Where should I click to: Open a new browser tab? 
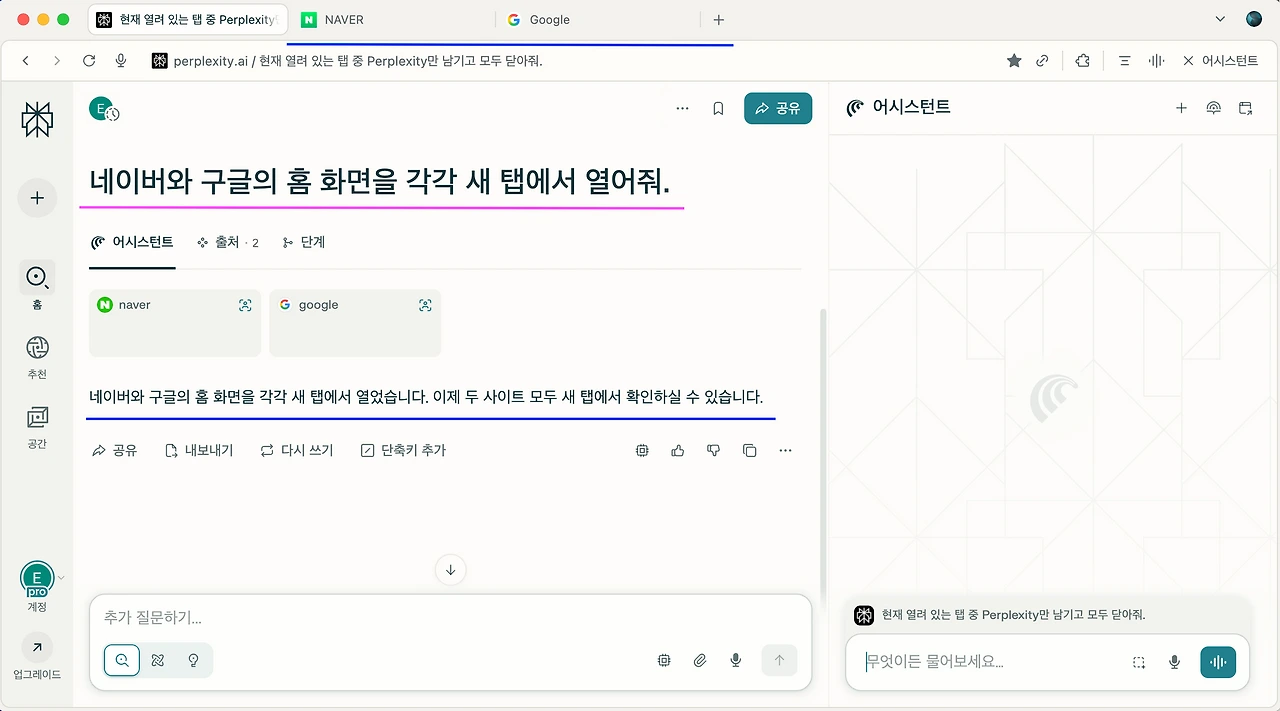pos(718,19)
